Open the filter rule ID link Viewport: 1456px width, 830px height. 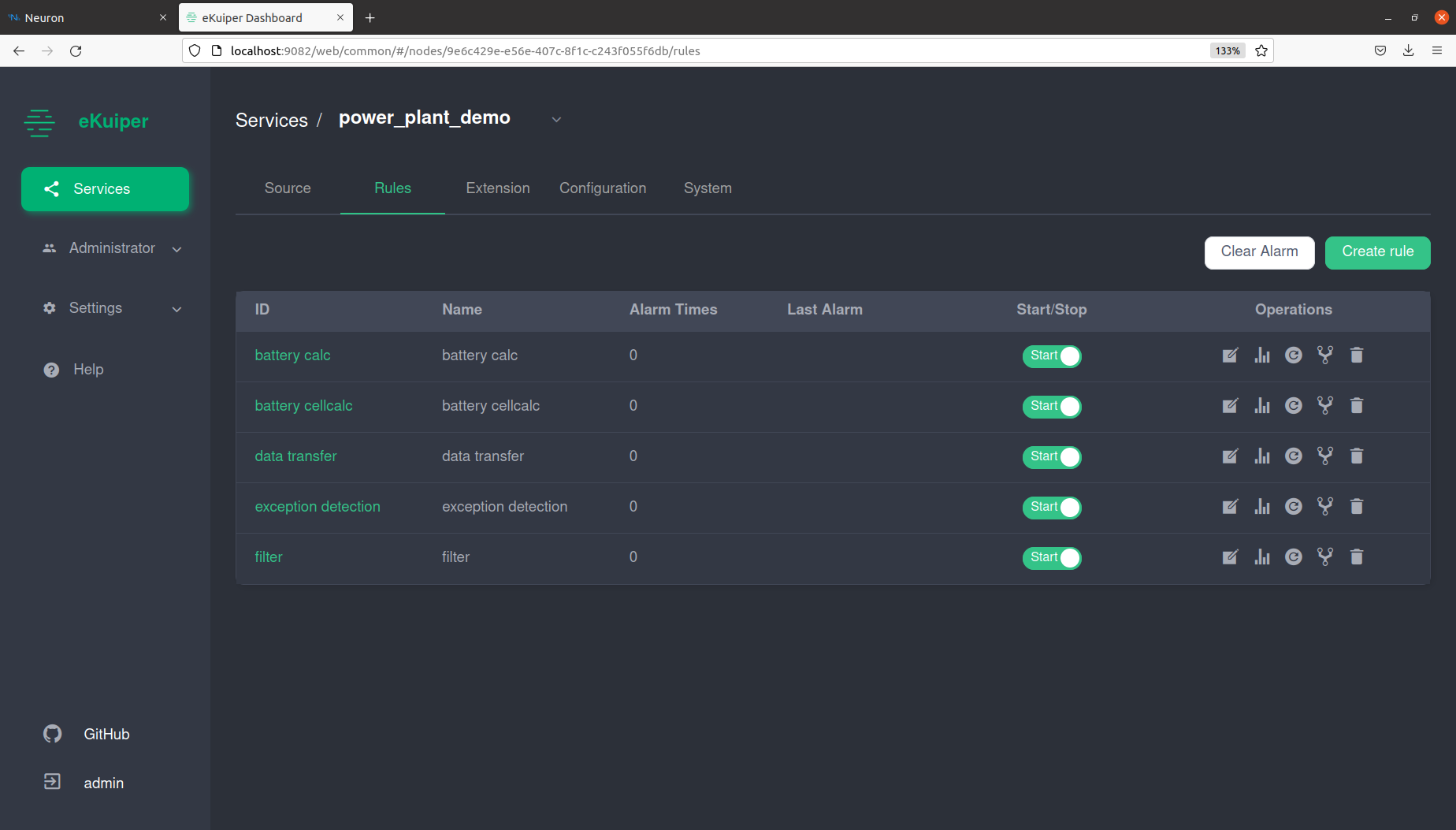[268, 557]
